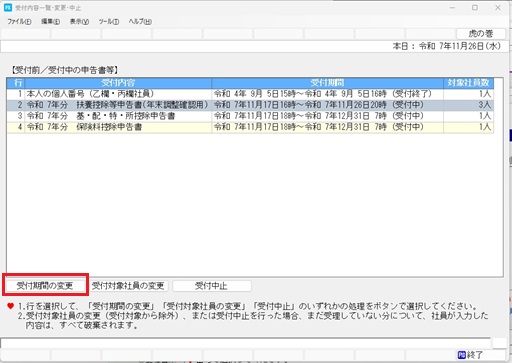Click period cell of 保険料控除申告書 row
The image size is (512, 363).
[x=327, y=127]
